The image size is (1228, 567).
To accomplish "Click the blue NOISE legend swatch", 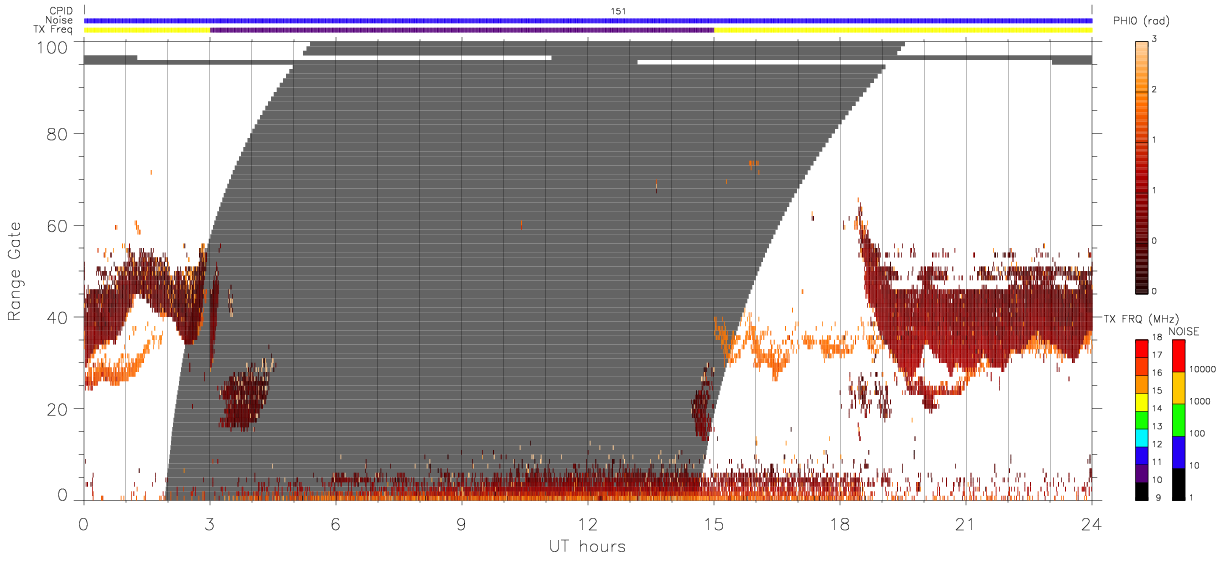I will point(1178,452).
